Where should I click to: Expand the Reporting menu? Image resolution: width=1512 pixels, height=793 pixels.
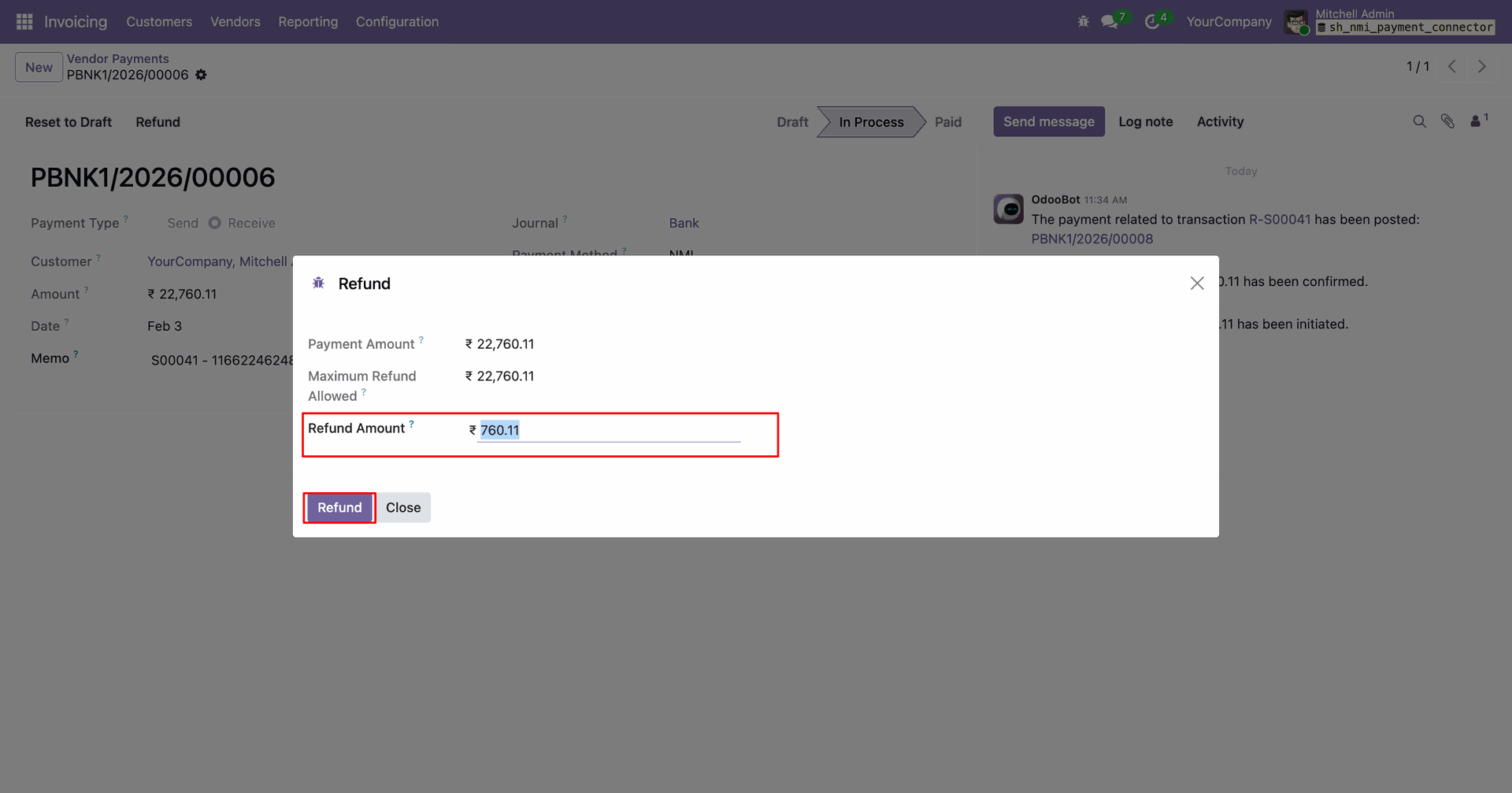[308, 21]
